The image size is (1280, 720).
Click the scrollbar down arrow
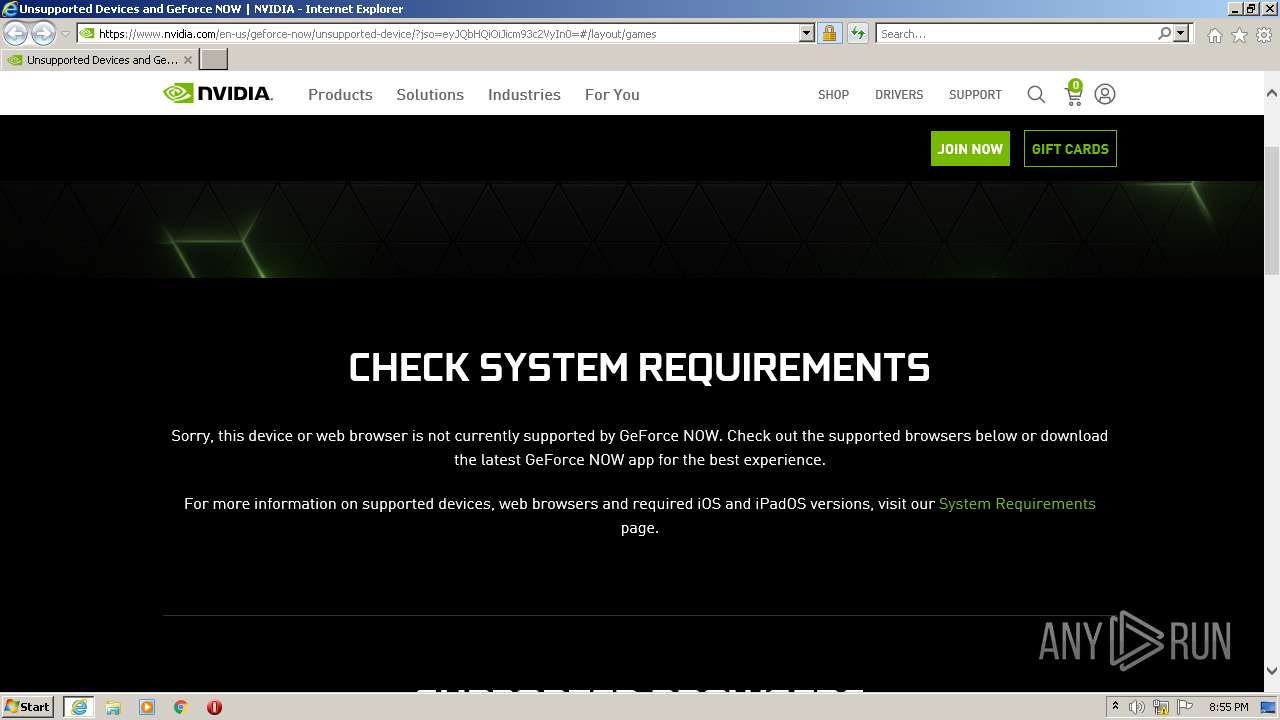tap(1272, 671)
